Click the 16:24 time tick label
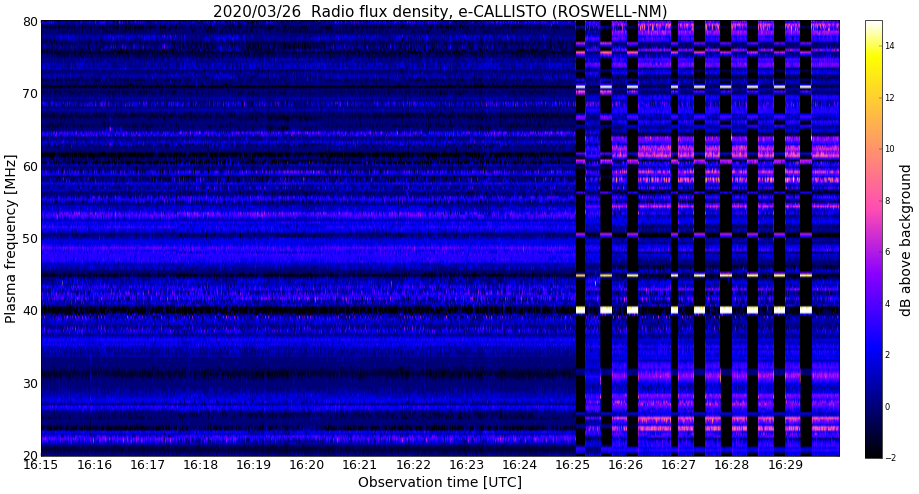Screen dimensions: 919x494 [520, 465]
